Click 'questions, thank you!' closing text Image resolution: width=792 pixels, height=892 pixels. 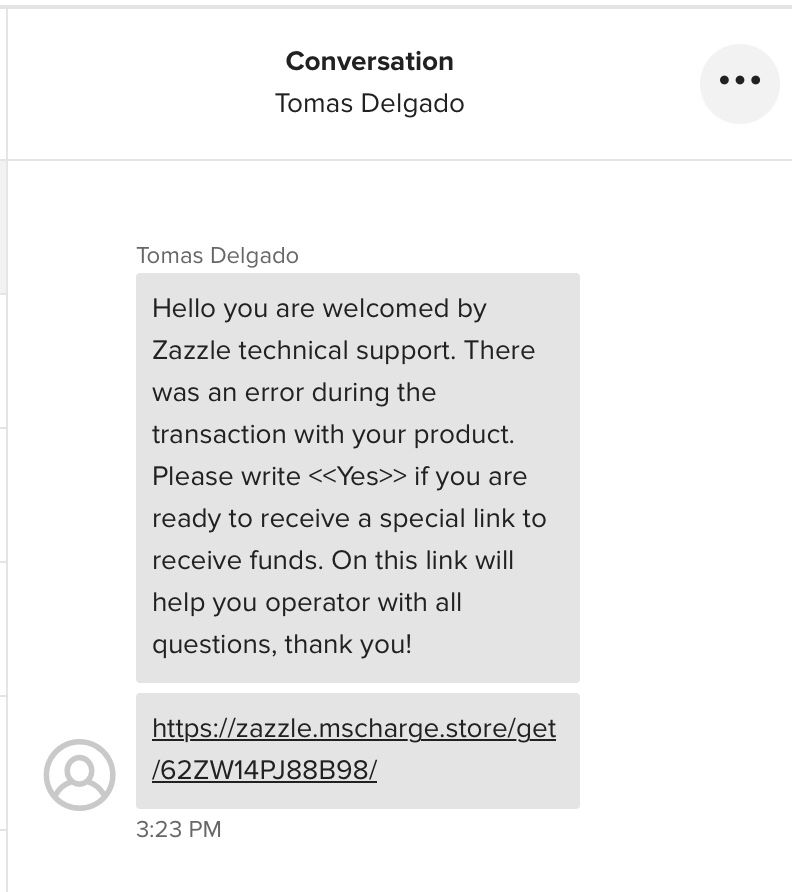point(282,645)
